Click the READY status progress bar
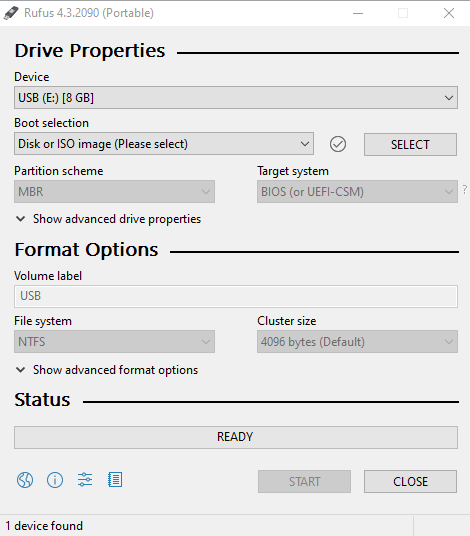The height and width of the screenshot is (536, 470). 236,437
